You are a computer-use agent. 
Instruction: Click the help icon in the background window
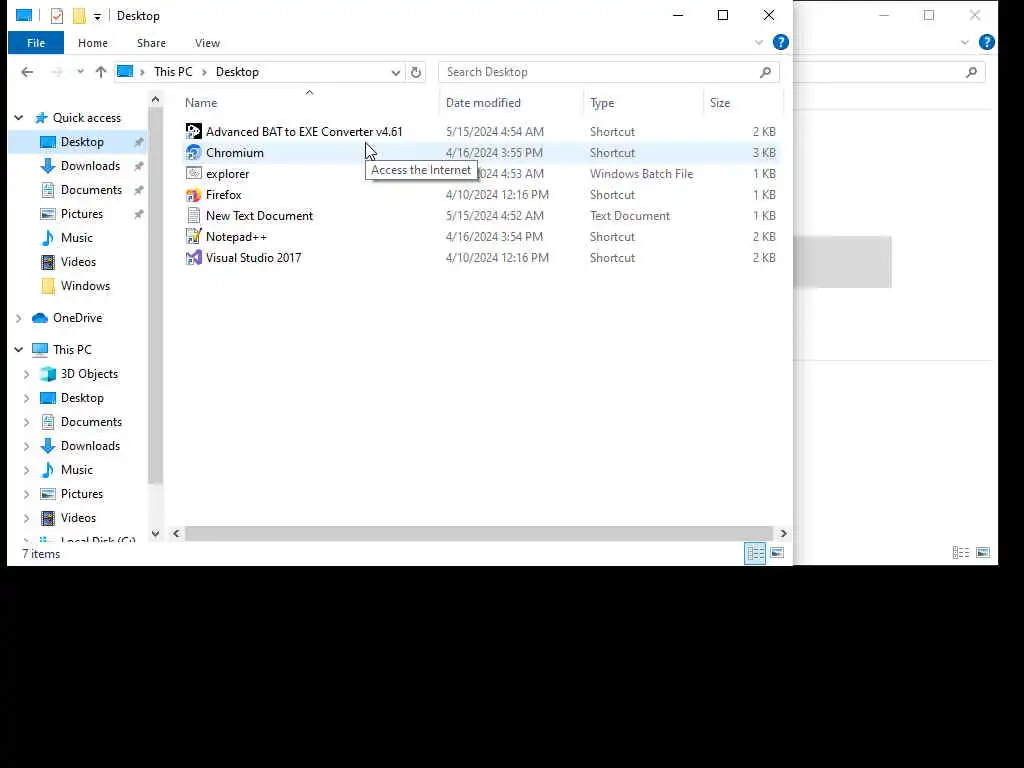(x=987, y=42)
